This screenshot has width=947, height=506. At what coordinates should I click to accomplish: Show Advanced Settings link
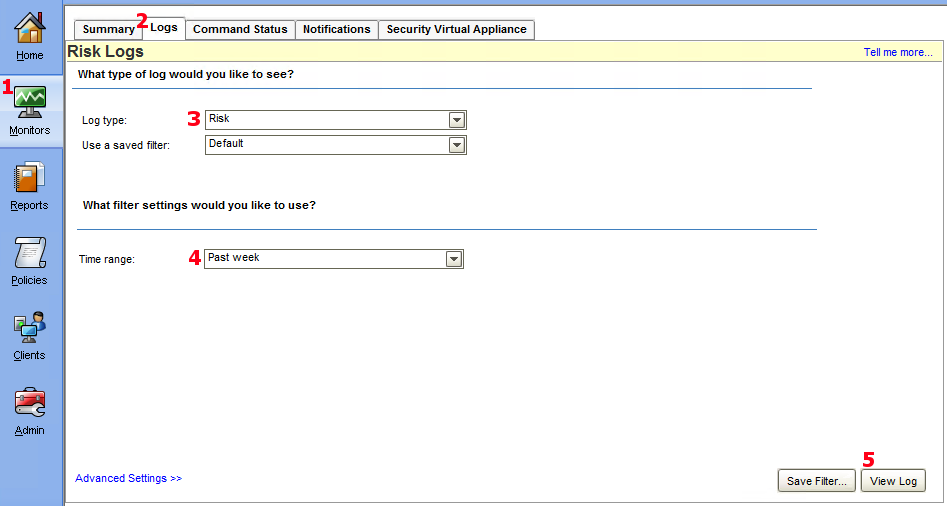click(128, 479)
